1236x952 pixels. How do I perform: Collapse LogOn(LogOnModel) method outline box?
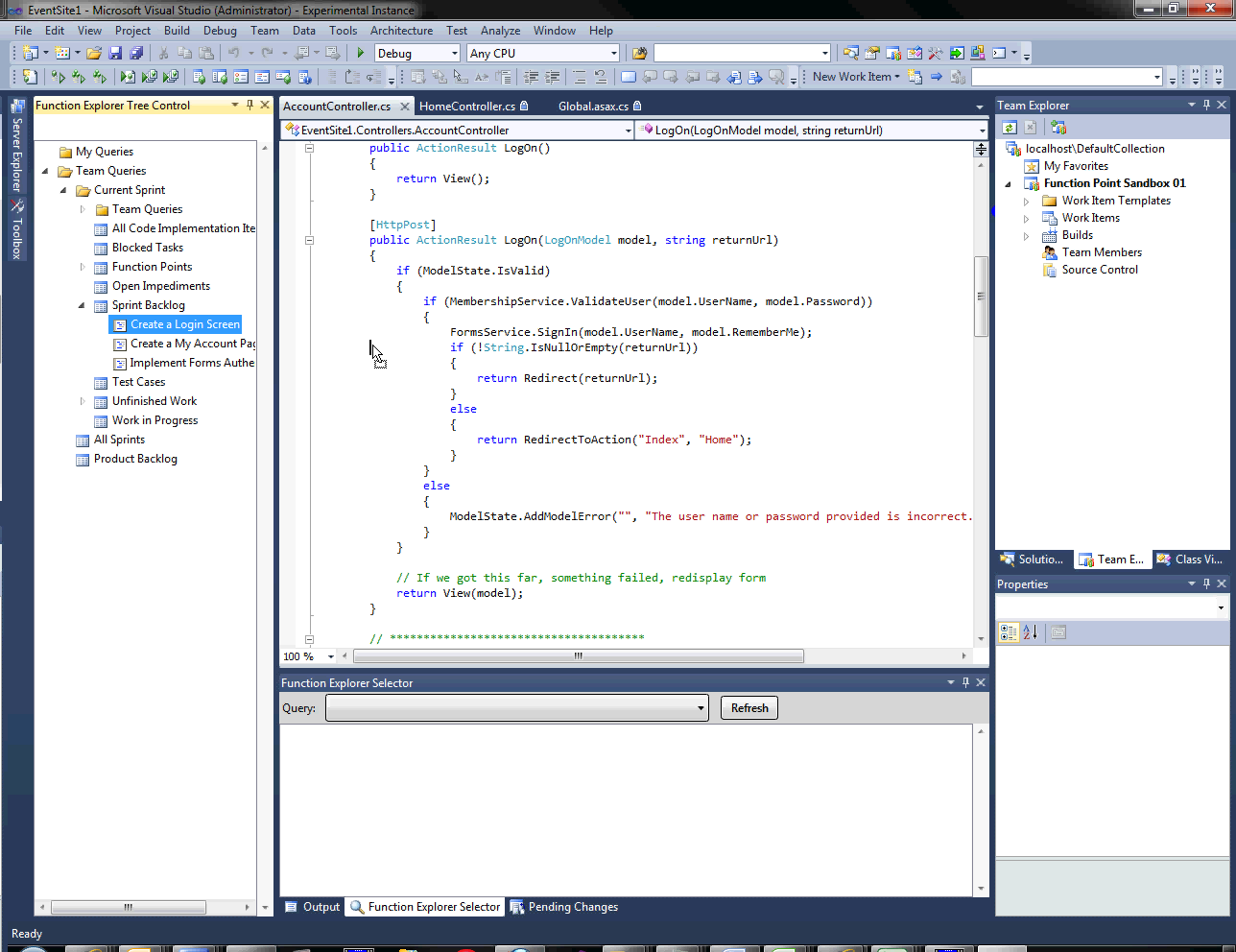(309, 240)
